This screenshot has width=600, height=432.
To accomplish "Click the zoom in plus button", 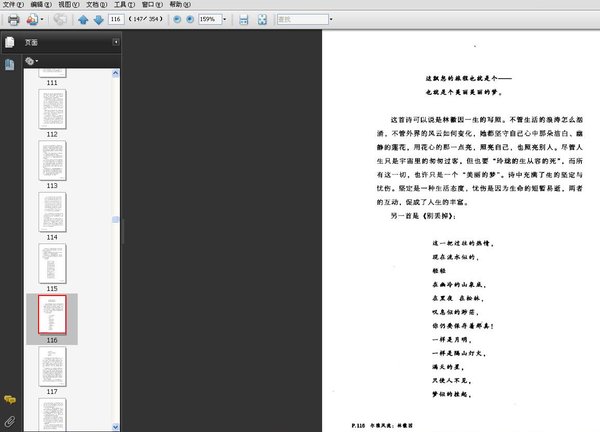I will pos(190,19).
